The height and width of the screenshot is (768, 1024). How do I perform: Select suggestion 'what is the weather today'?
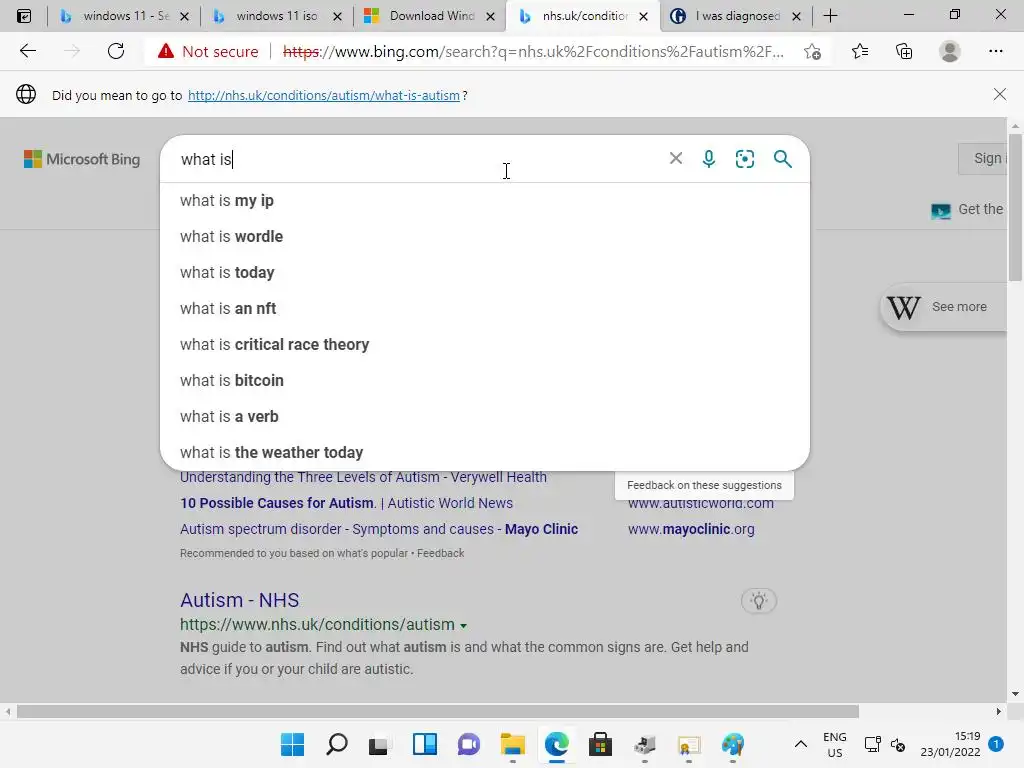point(485,452)
